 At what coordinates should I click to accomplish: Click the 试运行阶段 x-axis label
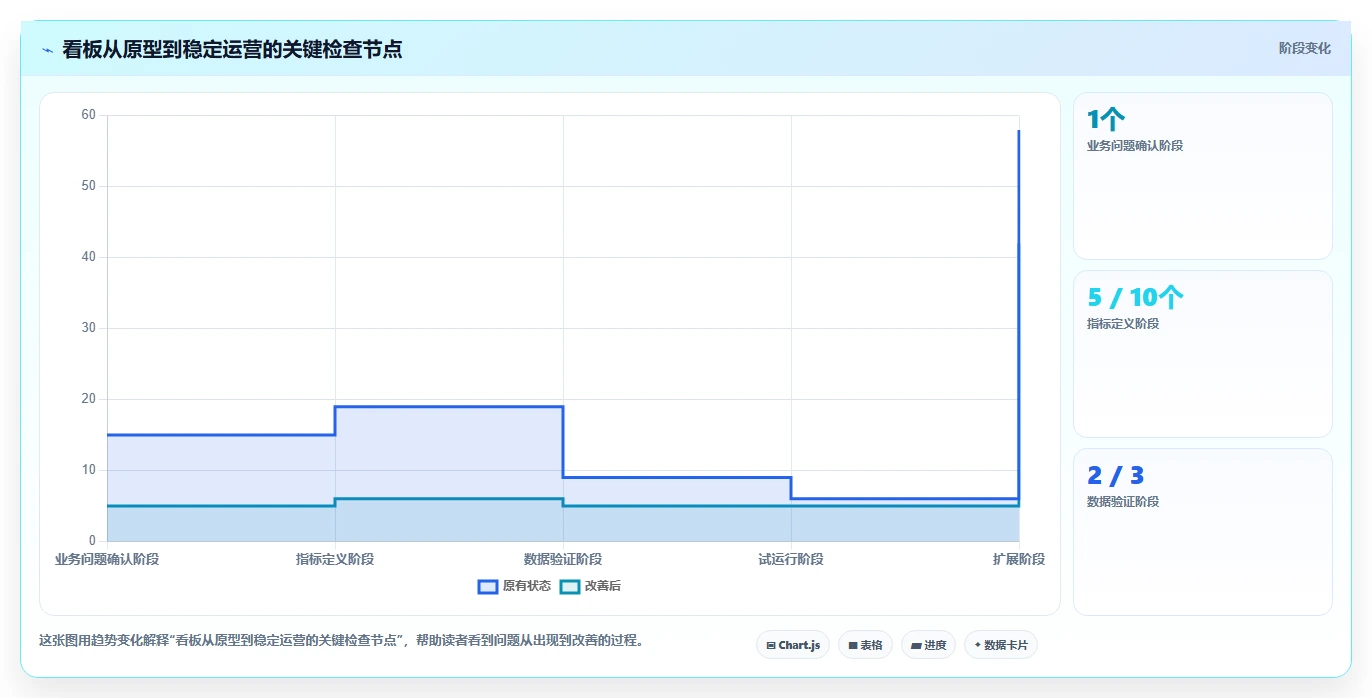click(x=791, y=559)
